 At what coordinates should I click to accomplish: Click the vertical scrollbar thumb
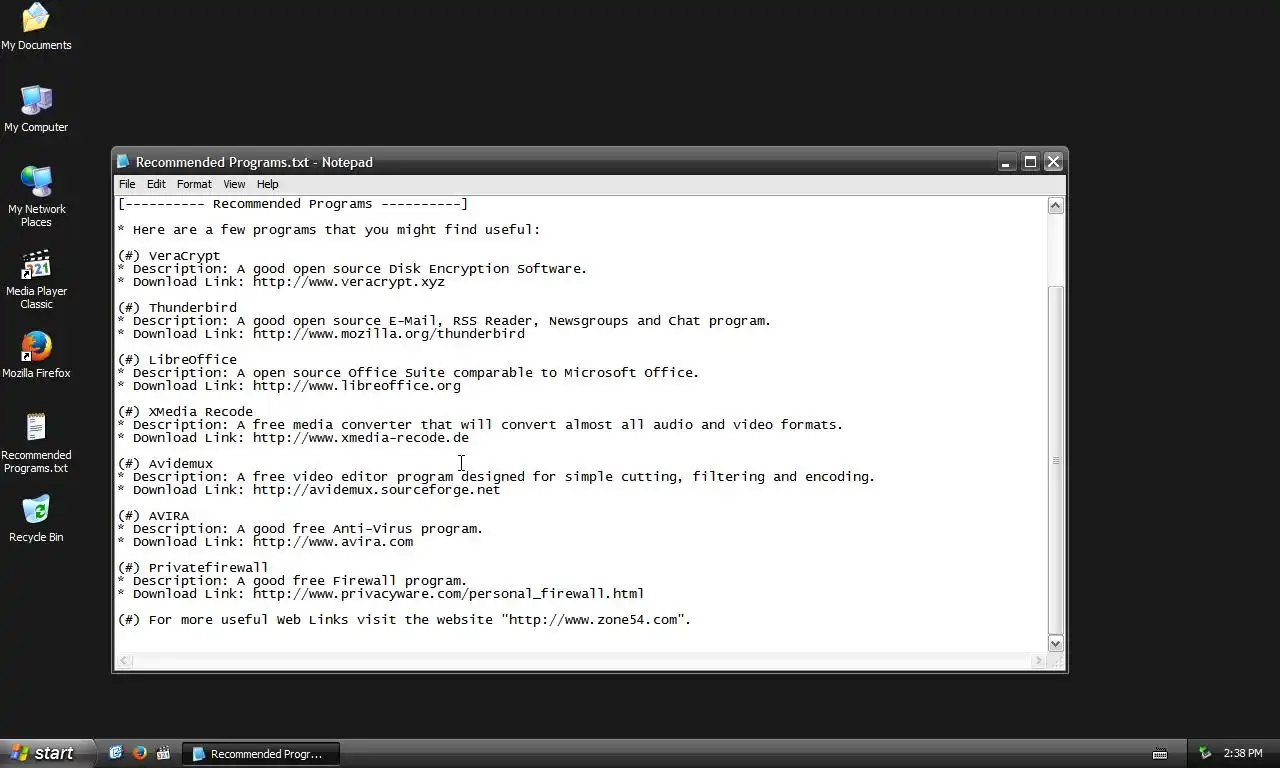pos(1055,460)
